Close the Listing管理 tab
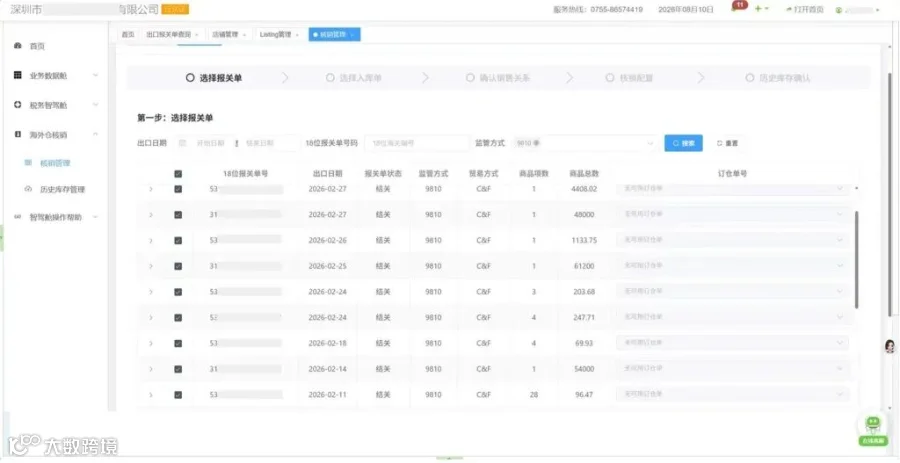The height and width of the screenshot is (463, 900). pyautogui.click(x=297, y=35)
